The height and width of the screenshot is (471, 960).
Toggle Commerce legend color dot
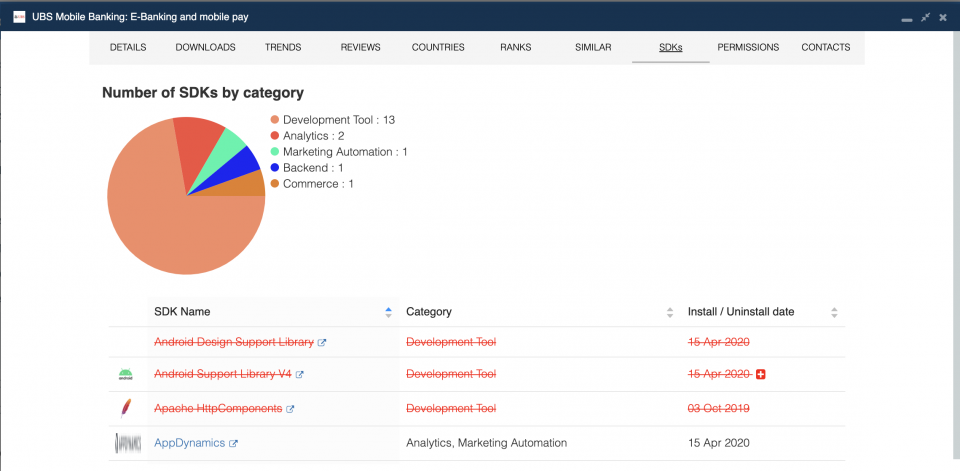[x=274, y=184]
